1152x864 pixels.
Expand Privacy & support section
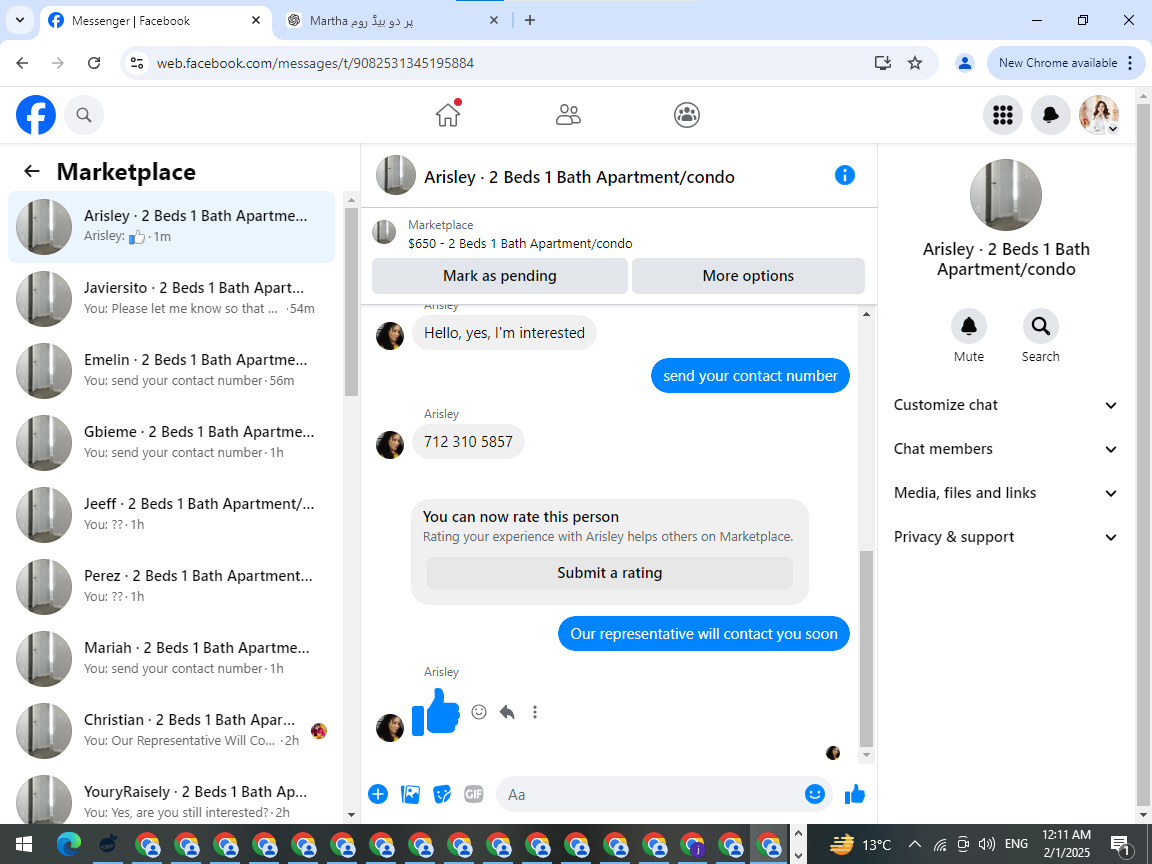(x=1006, y=538)
